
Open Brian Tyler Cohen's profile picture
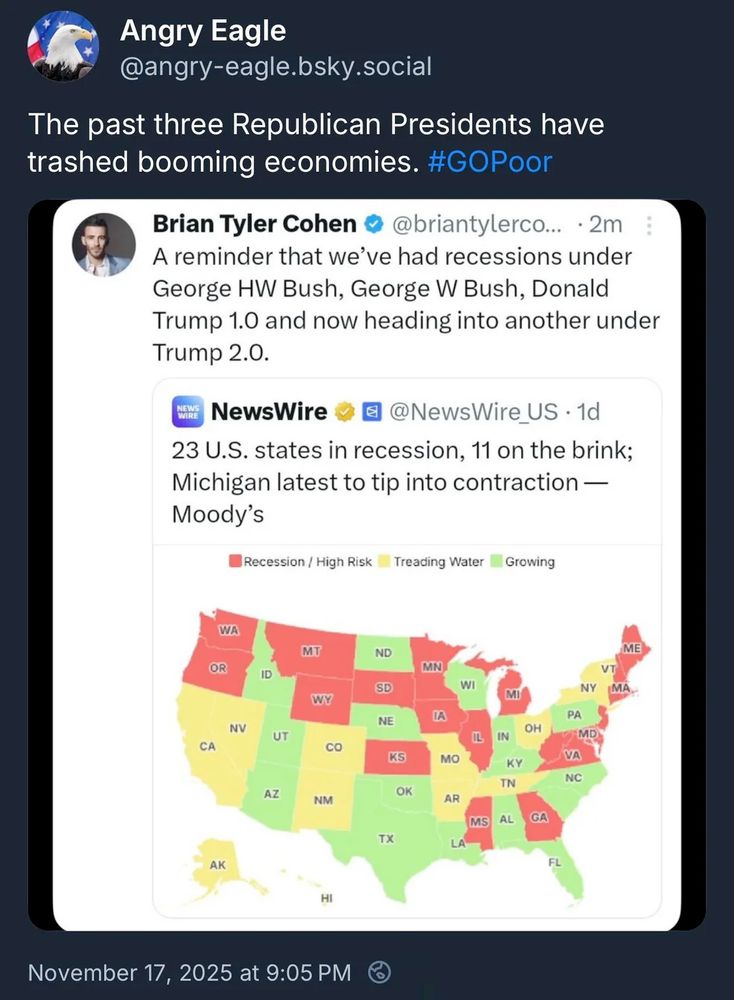click(104, 244)
